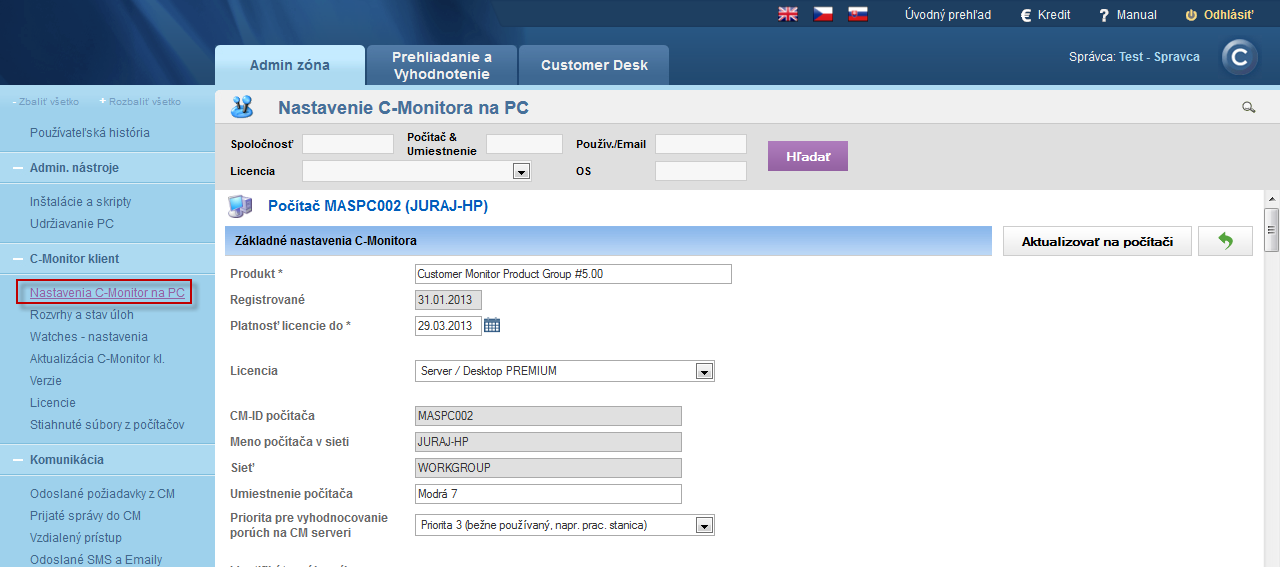Click the magnifier search icon
The width and height of the screenshot is (1280, 567).
pos(1248,107)
